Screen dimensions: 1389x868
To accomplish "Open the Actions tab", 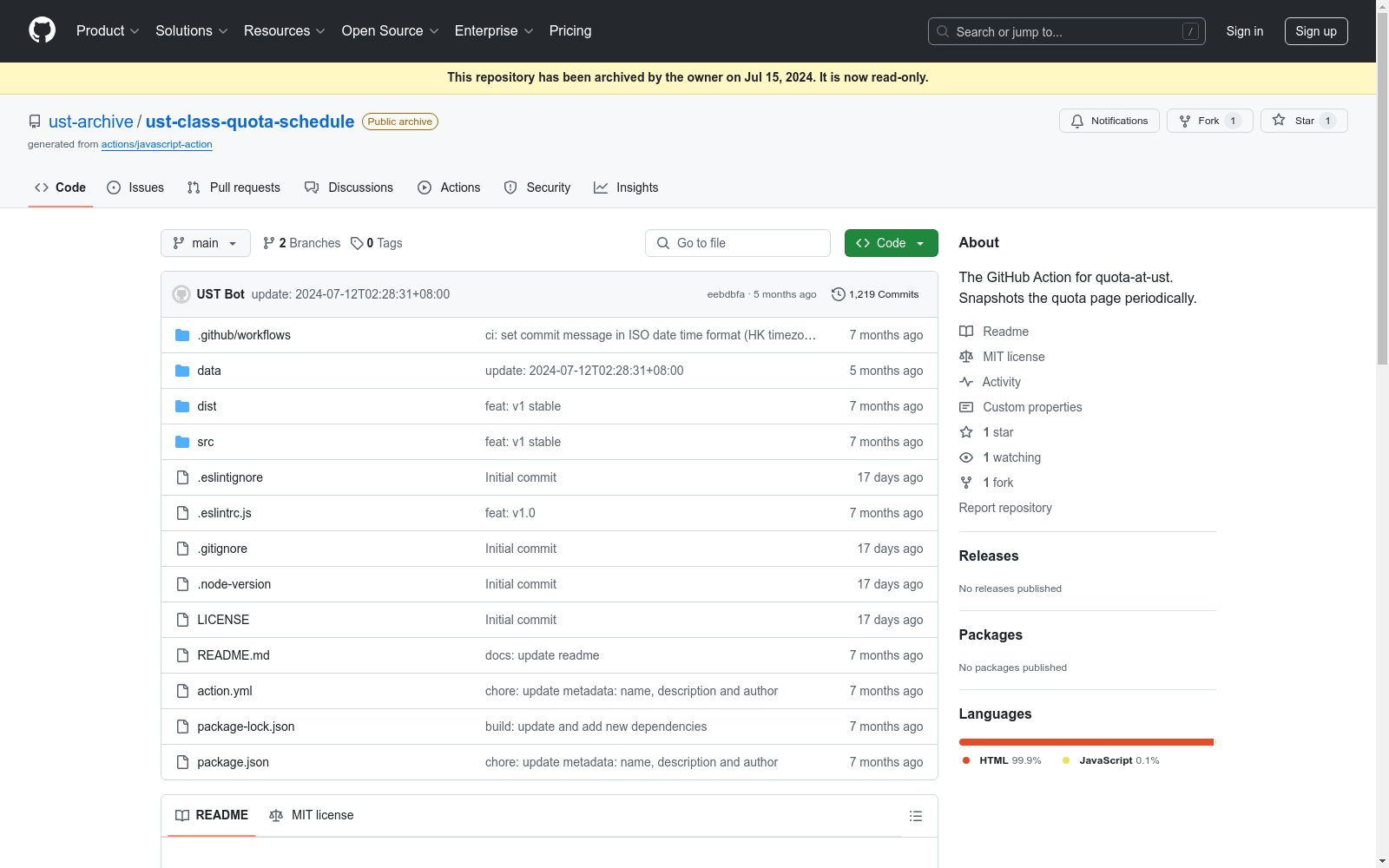I will click(x=449, y=187).
